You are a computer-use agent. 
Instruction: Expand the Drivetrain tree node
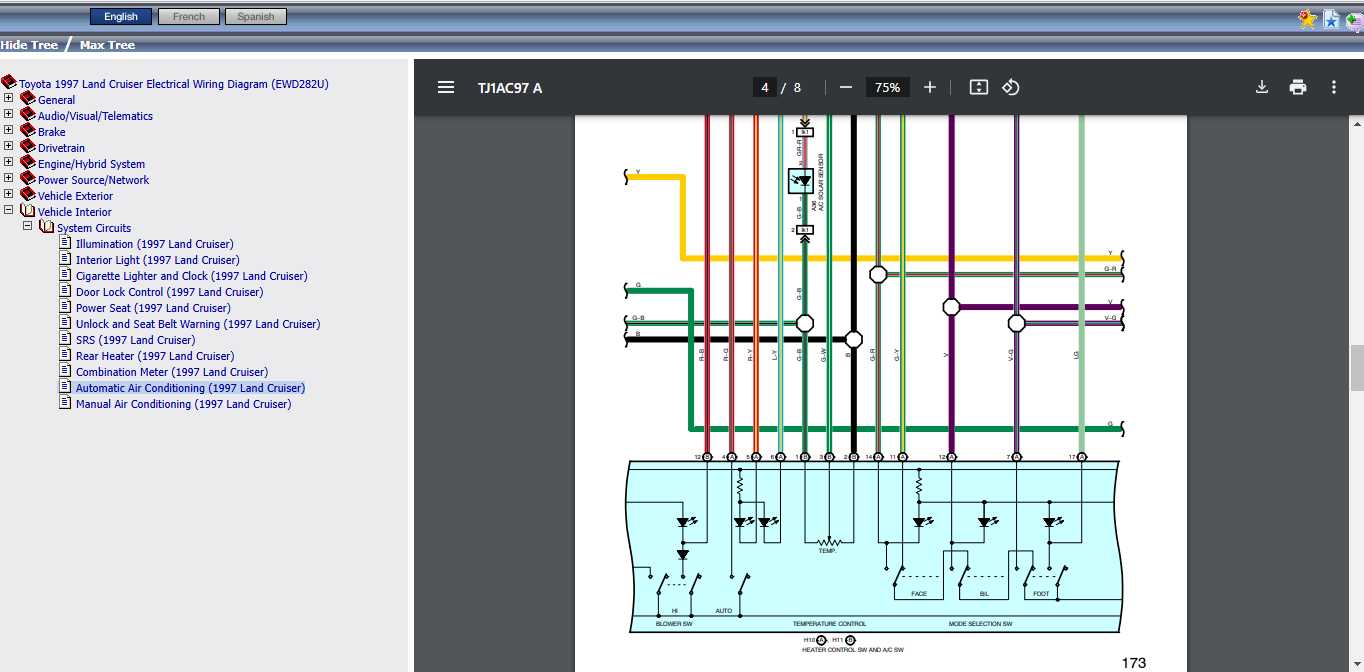click(8, 146)
